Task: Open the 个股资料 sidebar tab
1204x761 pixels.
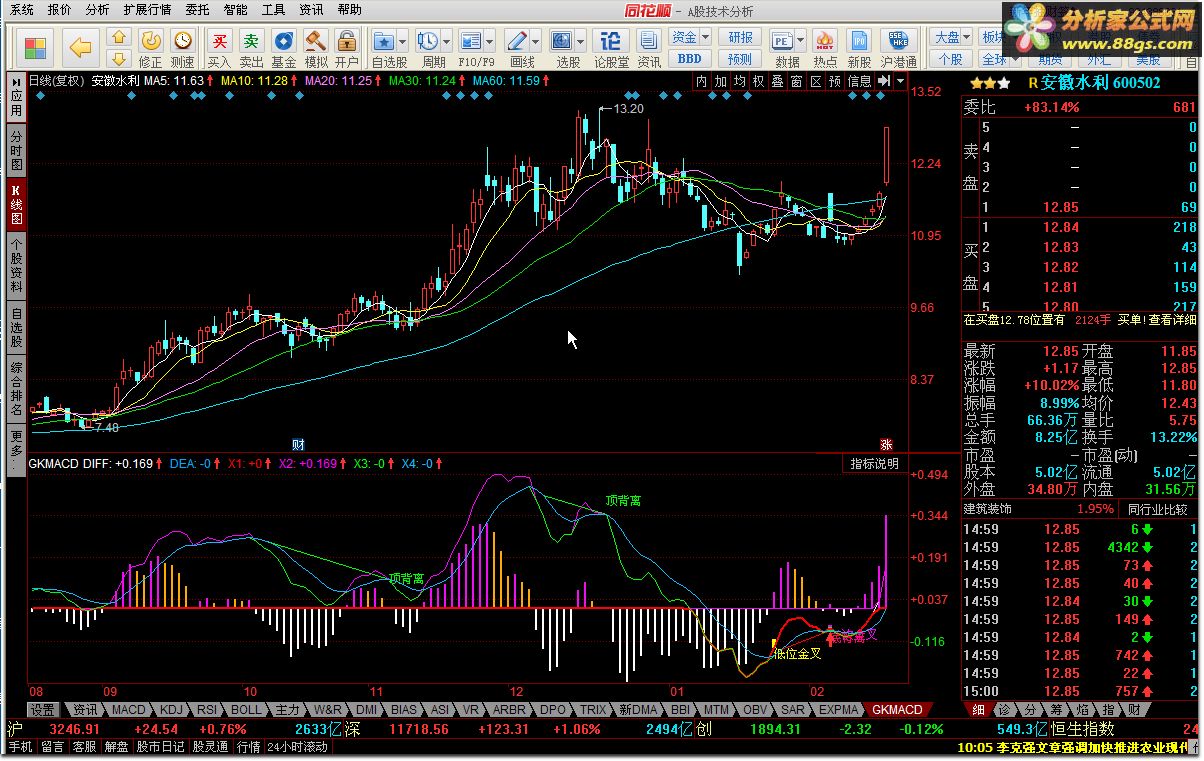Action: point(16,264)
